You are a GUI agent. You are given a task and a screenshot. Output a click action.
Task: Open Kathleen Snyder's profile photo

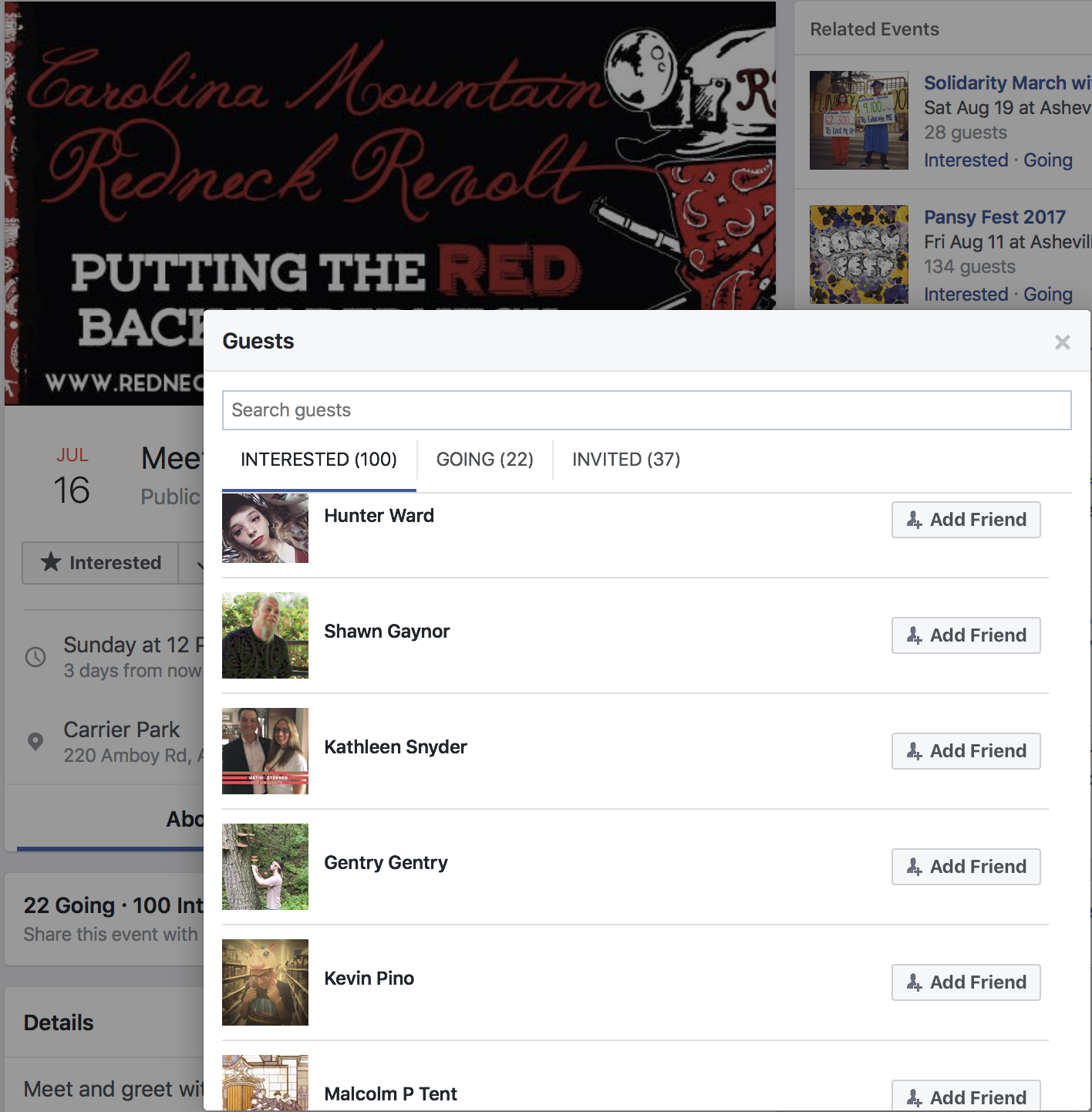click(x=265, y=751)
